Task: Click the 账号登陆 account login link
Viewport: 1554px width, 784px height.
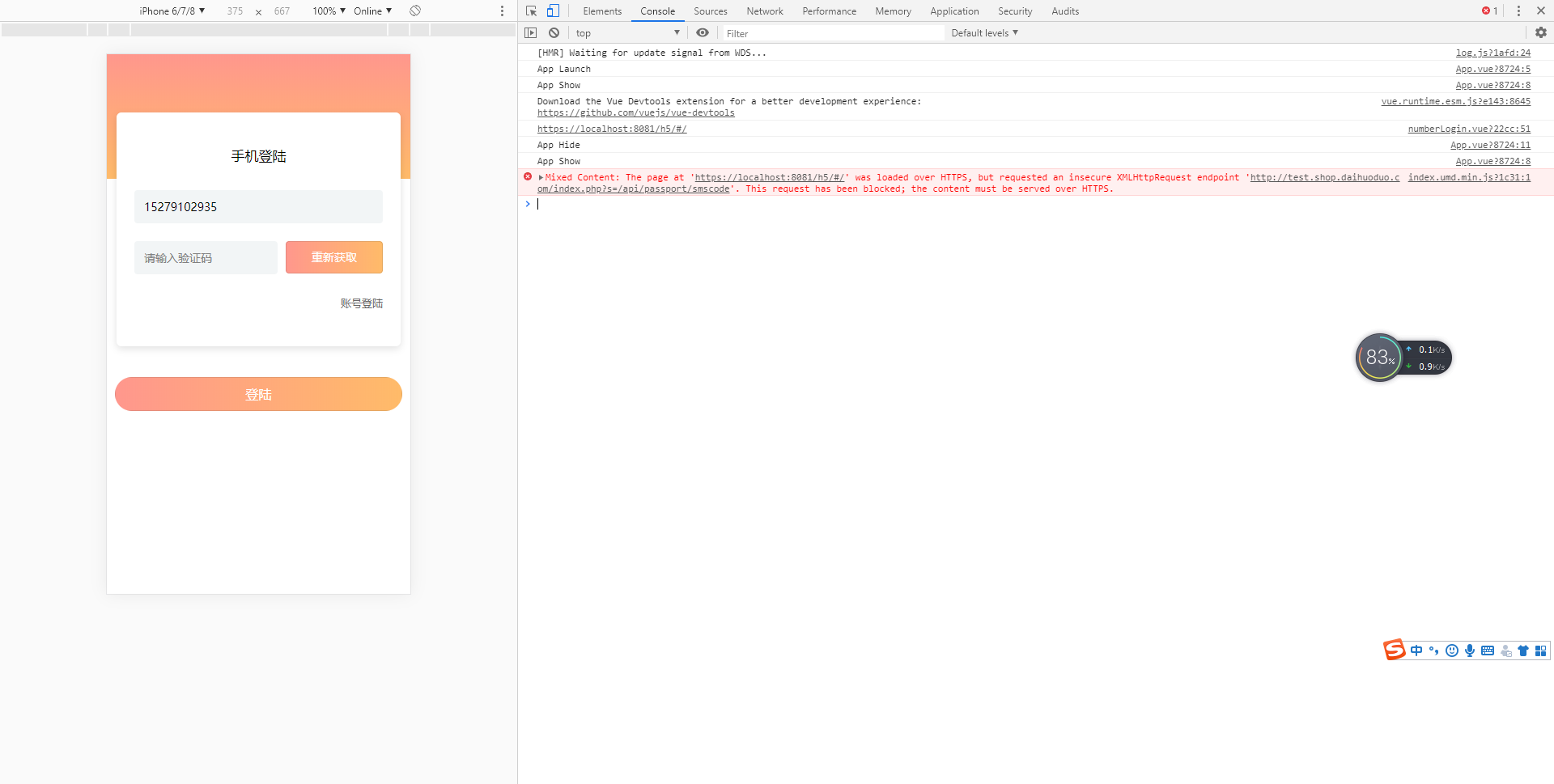Action: tap(361, 303)
